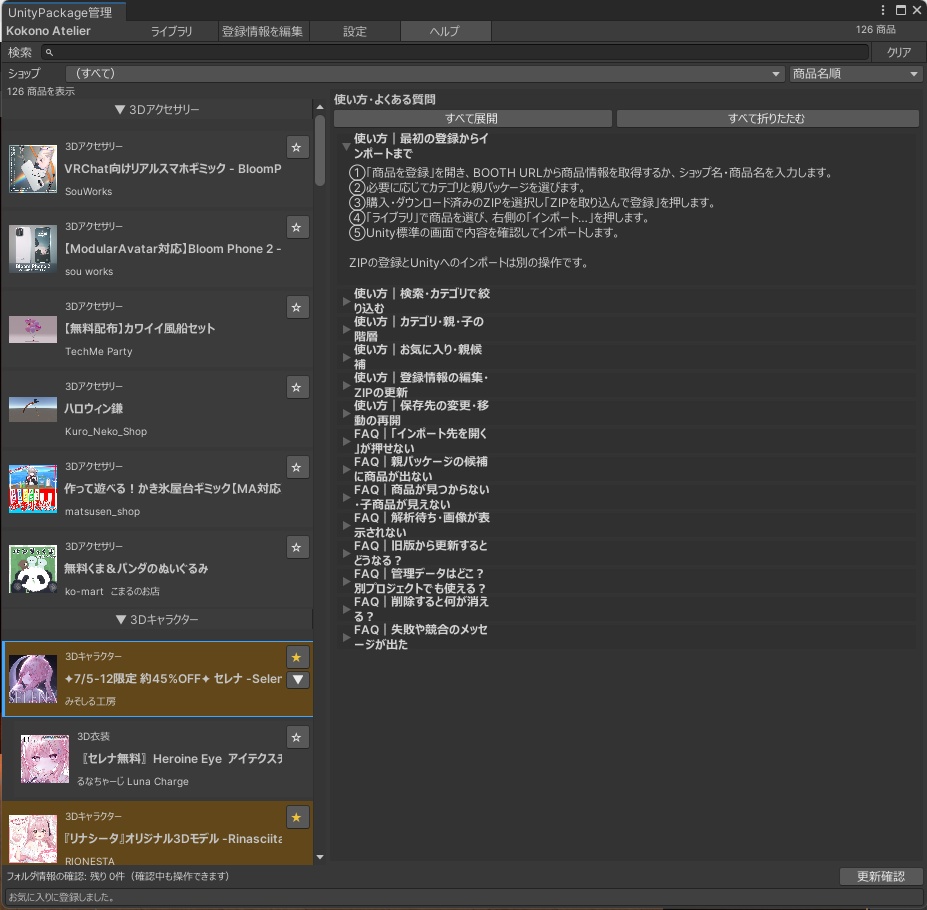The width and height of the screenshot is (927, 910).
Task: Click the 更新確認 button
Action: 881,876
